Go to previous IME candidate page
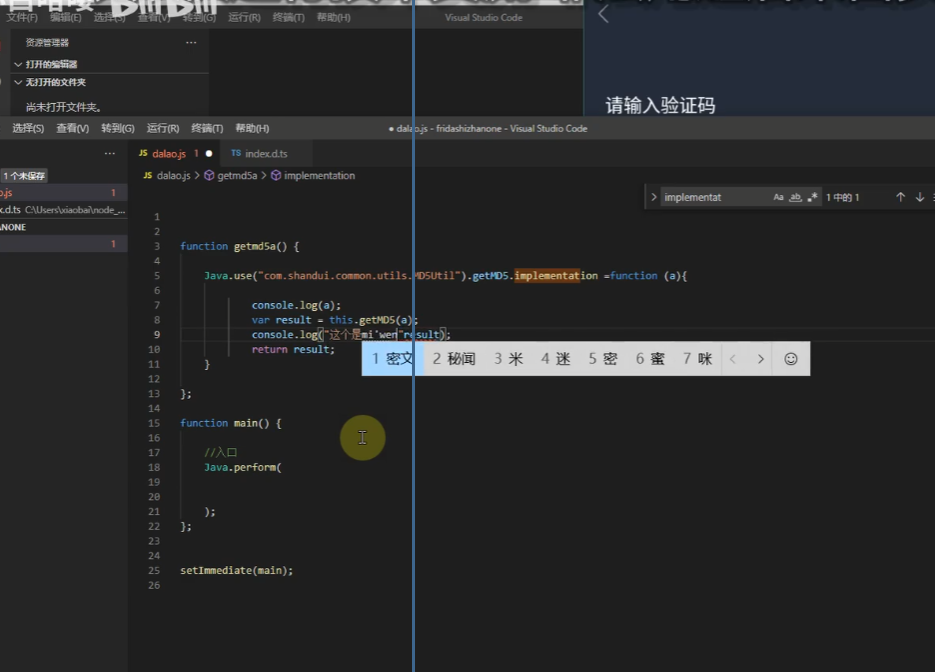The width and height of the screenshot is (935, 672). [733, 359]
